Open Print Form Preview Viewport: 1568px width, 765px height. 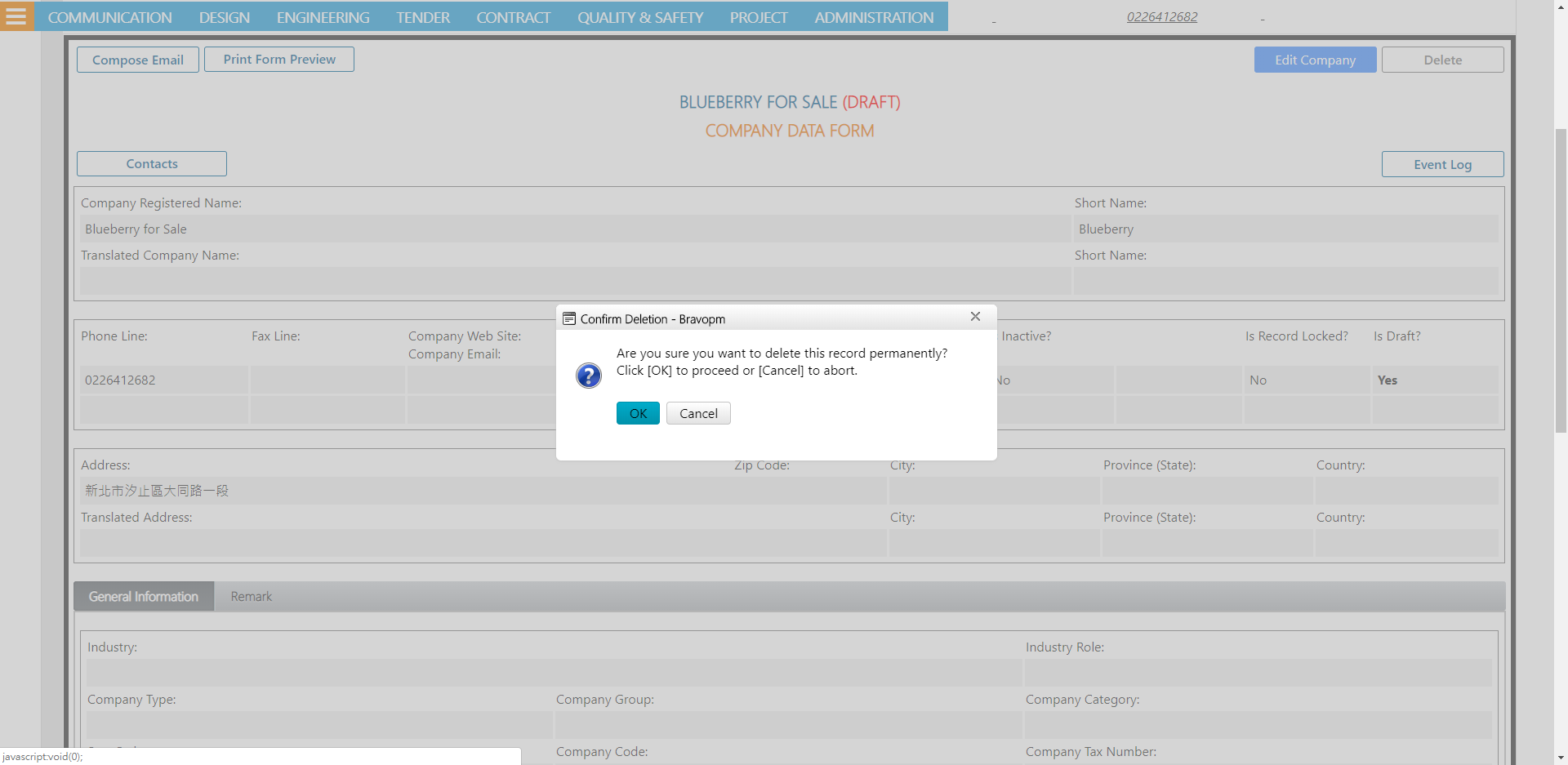click(279, 60)
